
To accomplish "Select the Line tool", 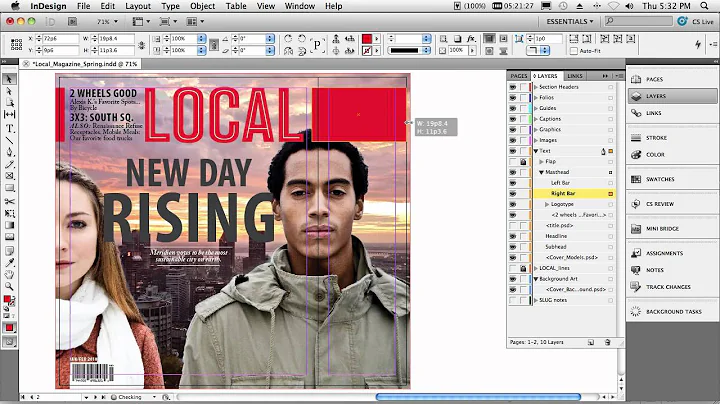I will tap(9, 140).
